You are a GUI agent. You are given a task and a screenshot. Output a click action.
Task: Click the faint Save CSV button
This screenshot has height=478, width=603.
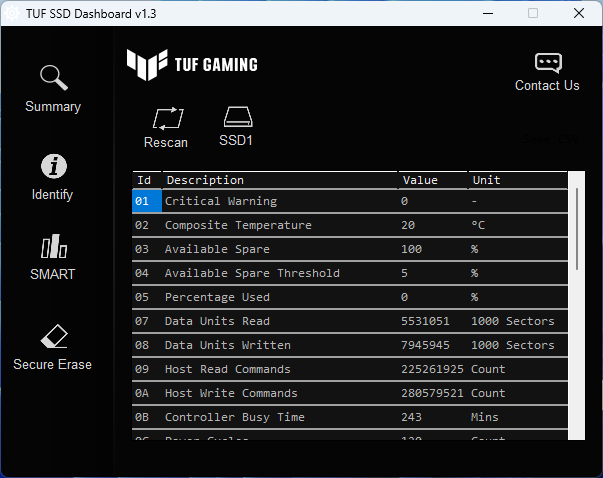[x=551, y=139]
